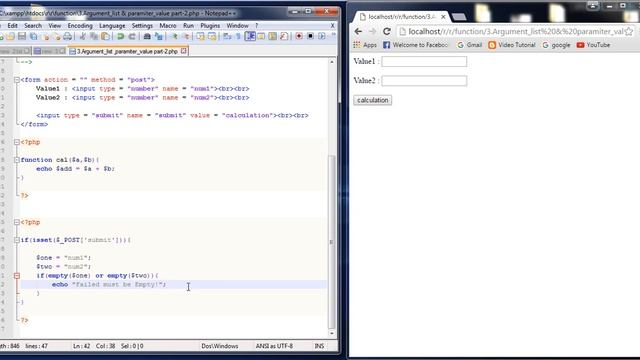Click the Stop Recording square icon

pyautogui.click(x=310, y=37)
